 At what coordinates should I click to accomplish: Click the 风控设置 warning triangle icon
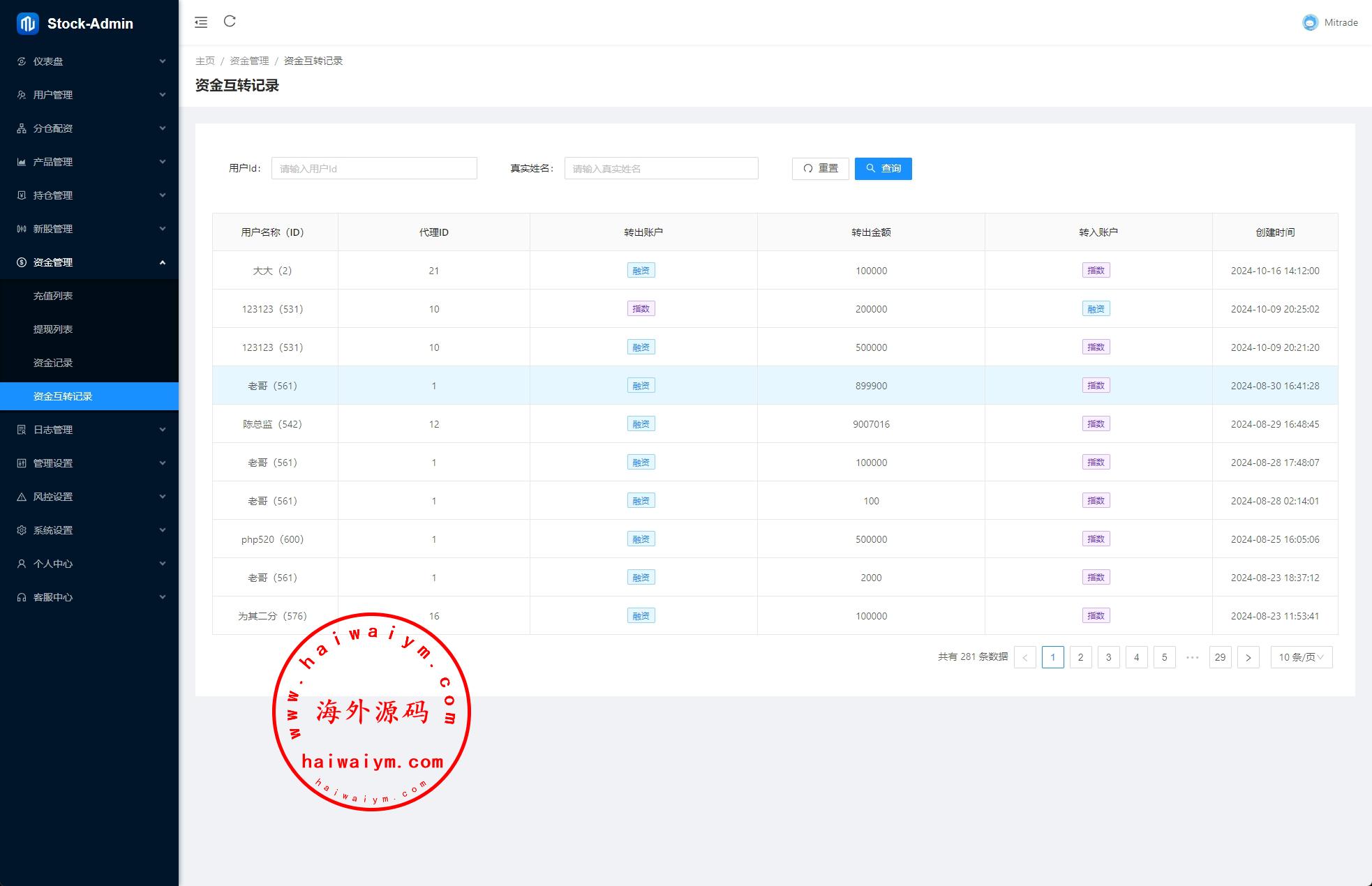tap(22, 497)
